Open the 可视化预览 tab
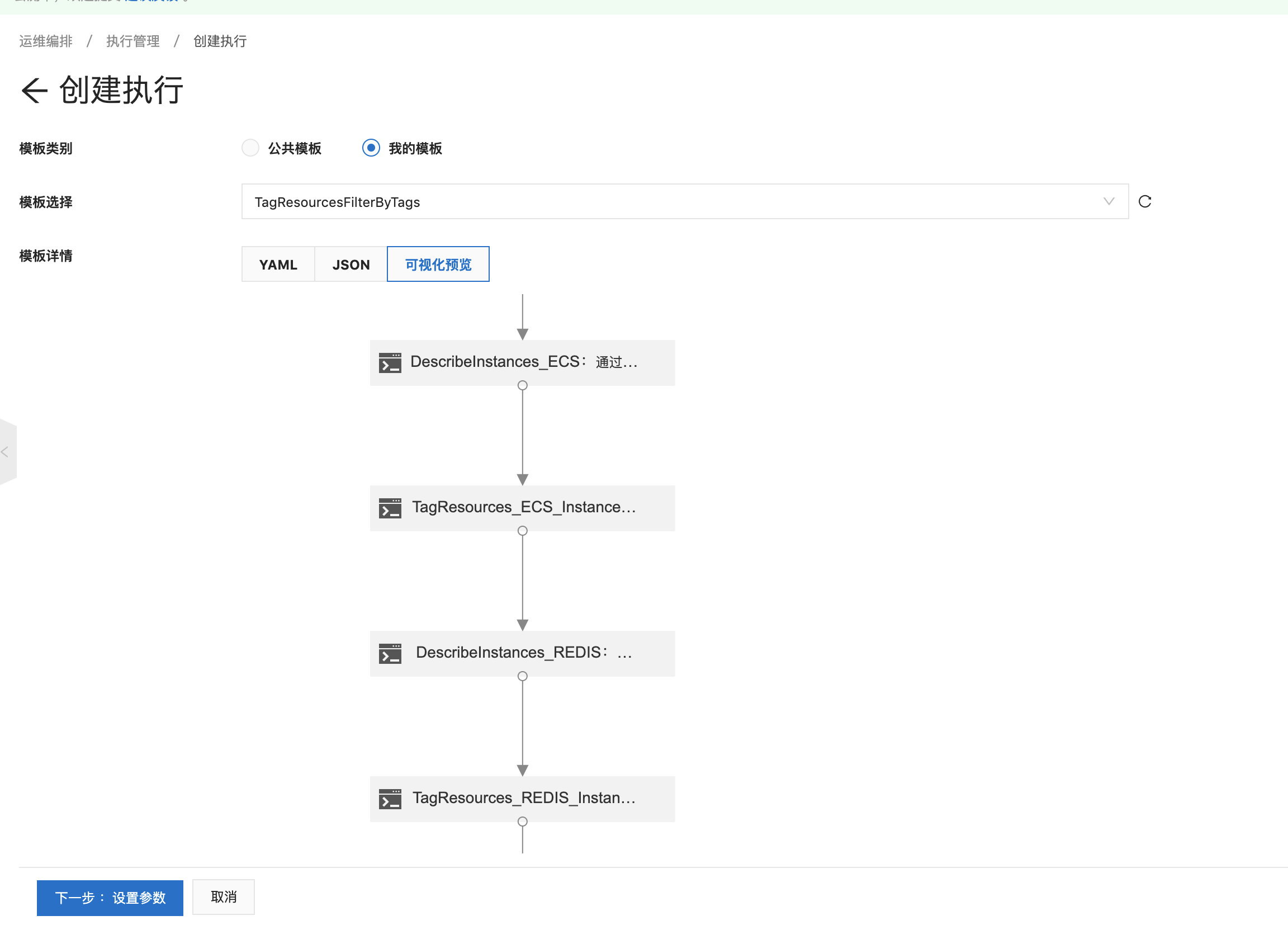Image resolution: width=1288 pixels, height=925 pixels. point(438,264)
